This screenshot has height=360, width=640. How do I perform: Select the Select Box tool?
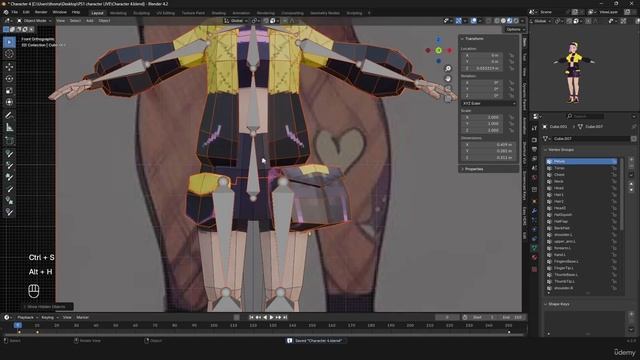coord(9,42)
